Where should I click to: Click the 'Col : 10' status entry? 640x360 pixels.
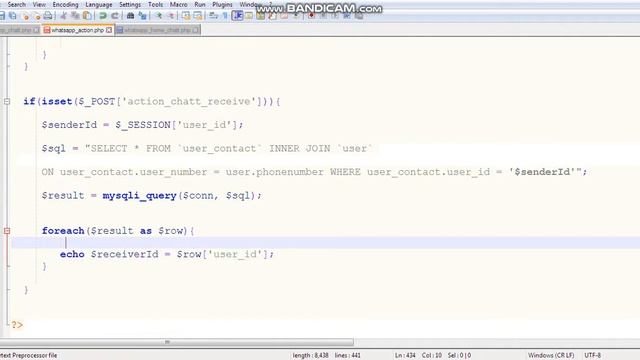tap(431, 356)
